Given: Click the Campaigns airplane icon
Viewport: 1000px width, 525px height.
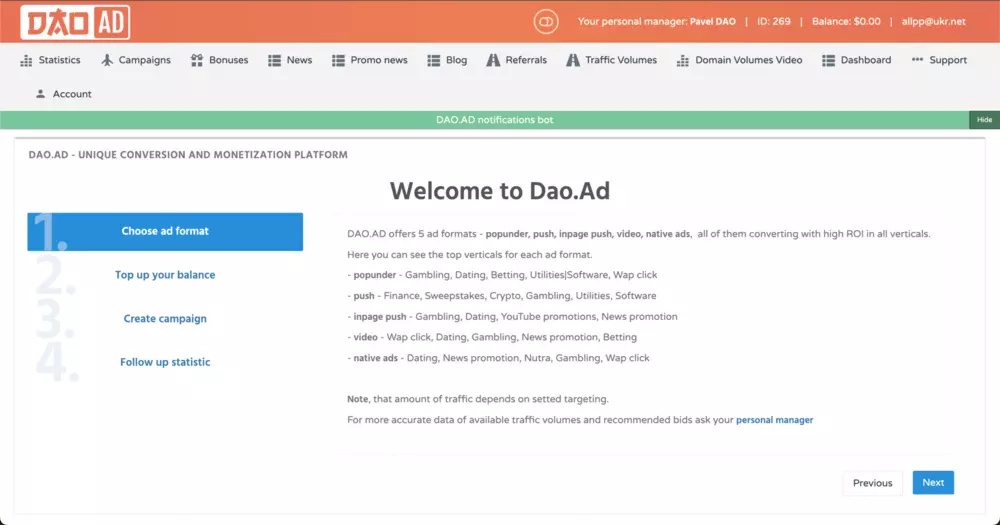Looking at the screenshot, I should (x=107, y=60).
